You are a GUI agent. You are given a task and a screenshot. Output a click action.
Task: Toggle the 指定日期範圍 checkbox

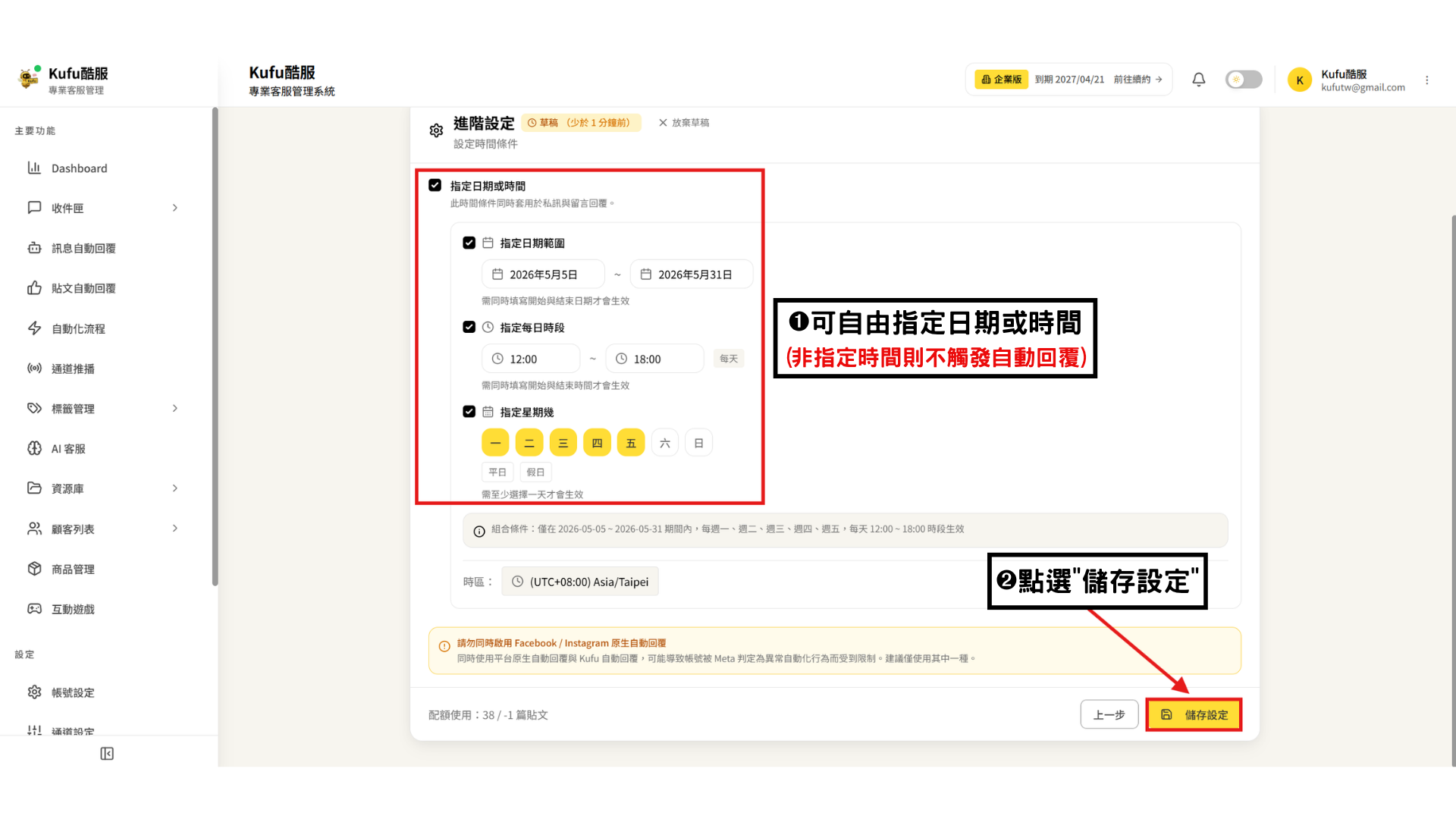pos(469,243)
